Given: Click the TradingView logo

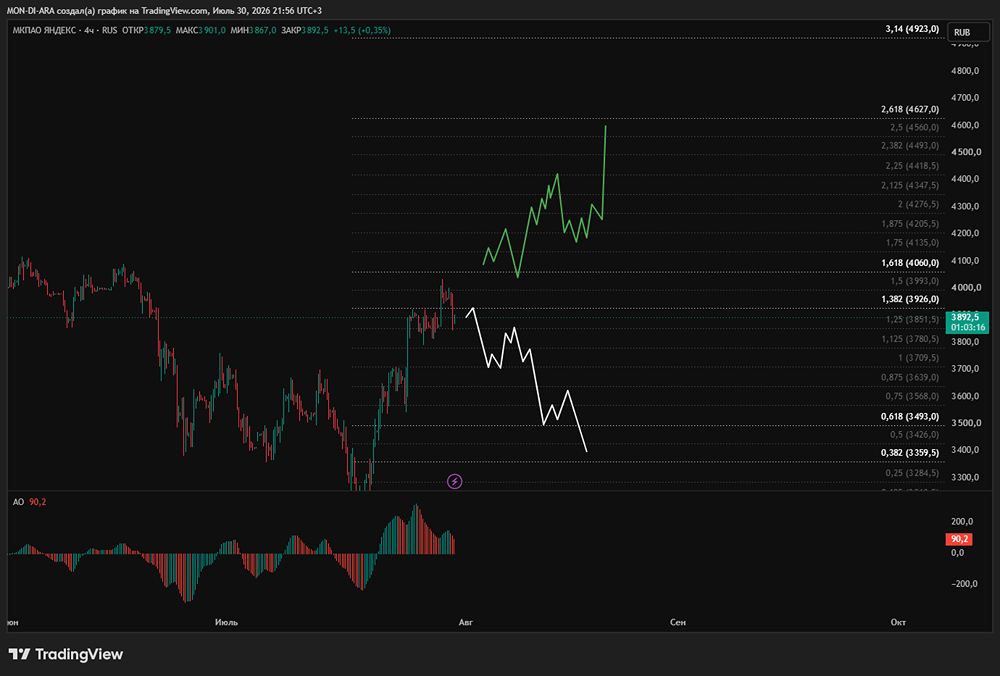Looking at the screenshot, I should click(66, 654).
